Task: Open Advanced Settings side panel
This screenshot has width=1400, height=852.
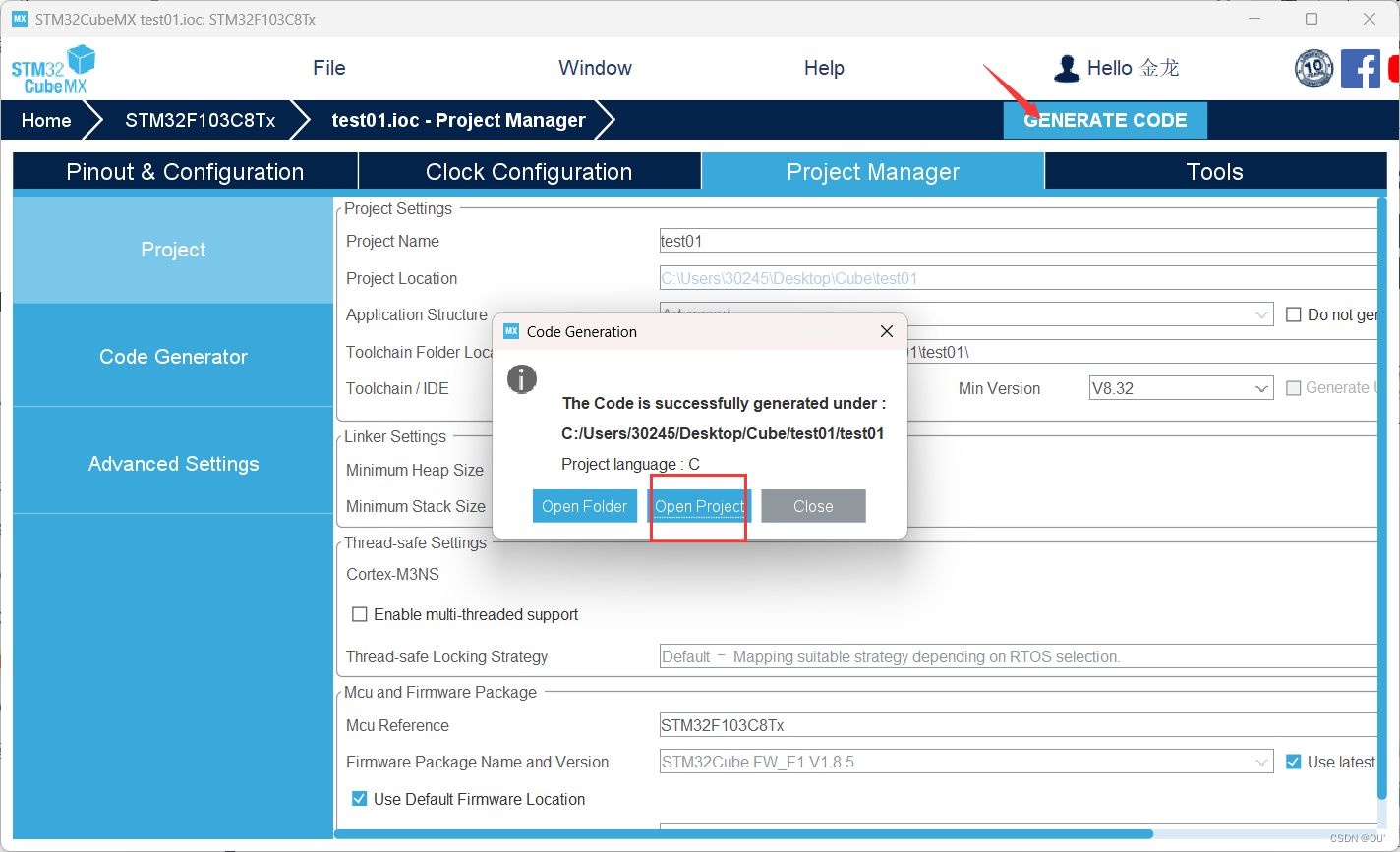Action: pyautogui.click(x=173, y=464)
